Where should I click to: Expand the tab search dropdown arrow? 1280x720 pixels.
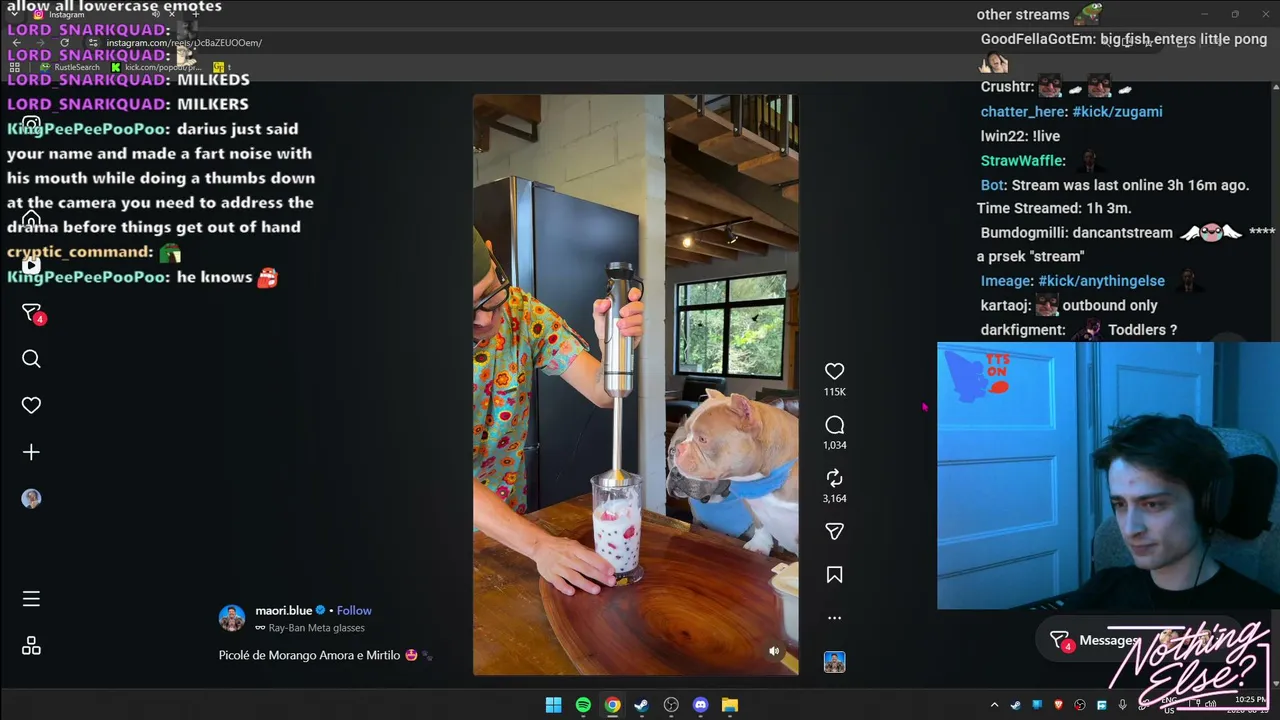(13, 14)
